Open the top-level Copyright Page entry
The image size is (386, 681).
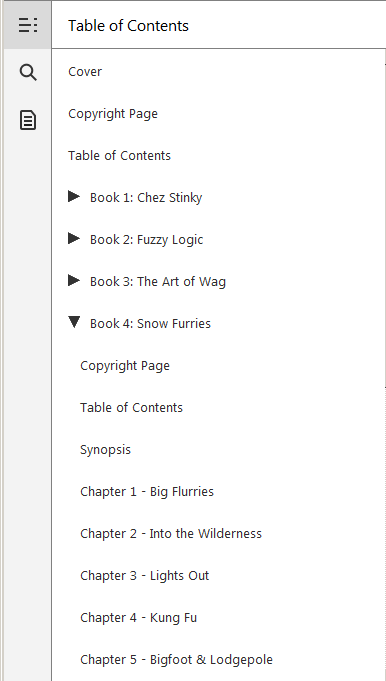tap(113, 114)
